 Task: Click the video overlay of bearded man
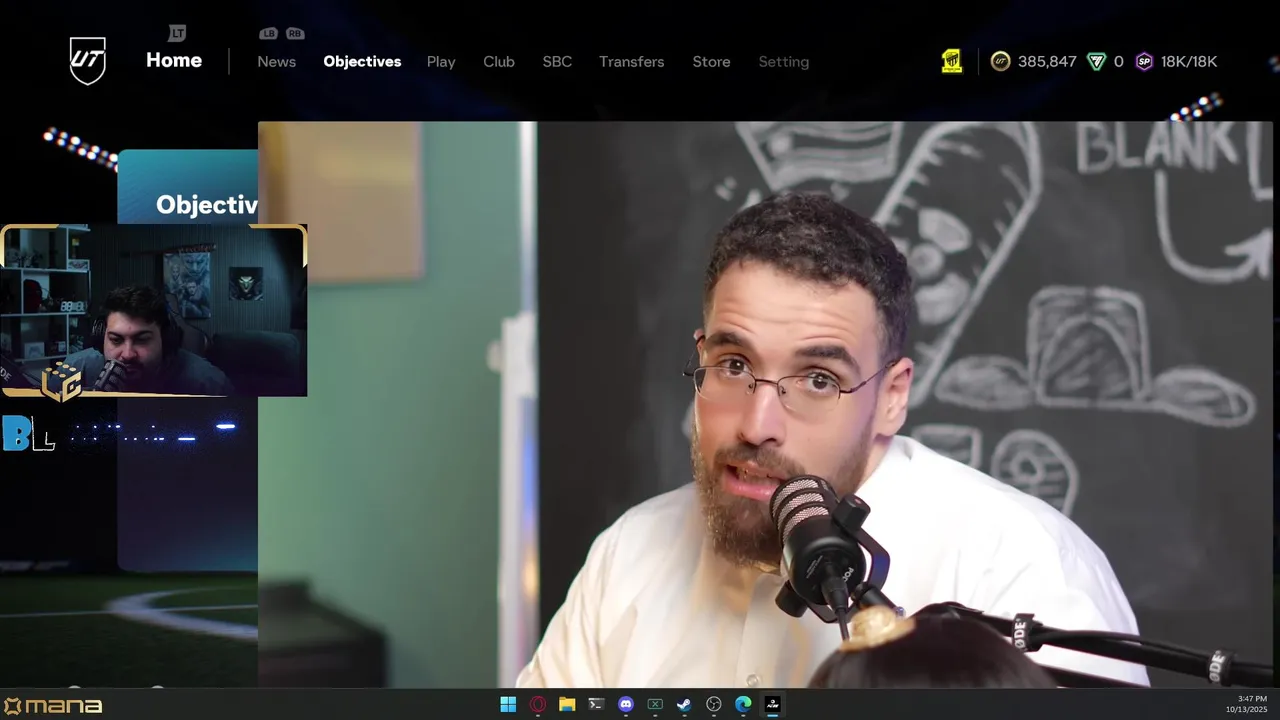(765, 404)
